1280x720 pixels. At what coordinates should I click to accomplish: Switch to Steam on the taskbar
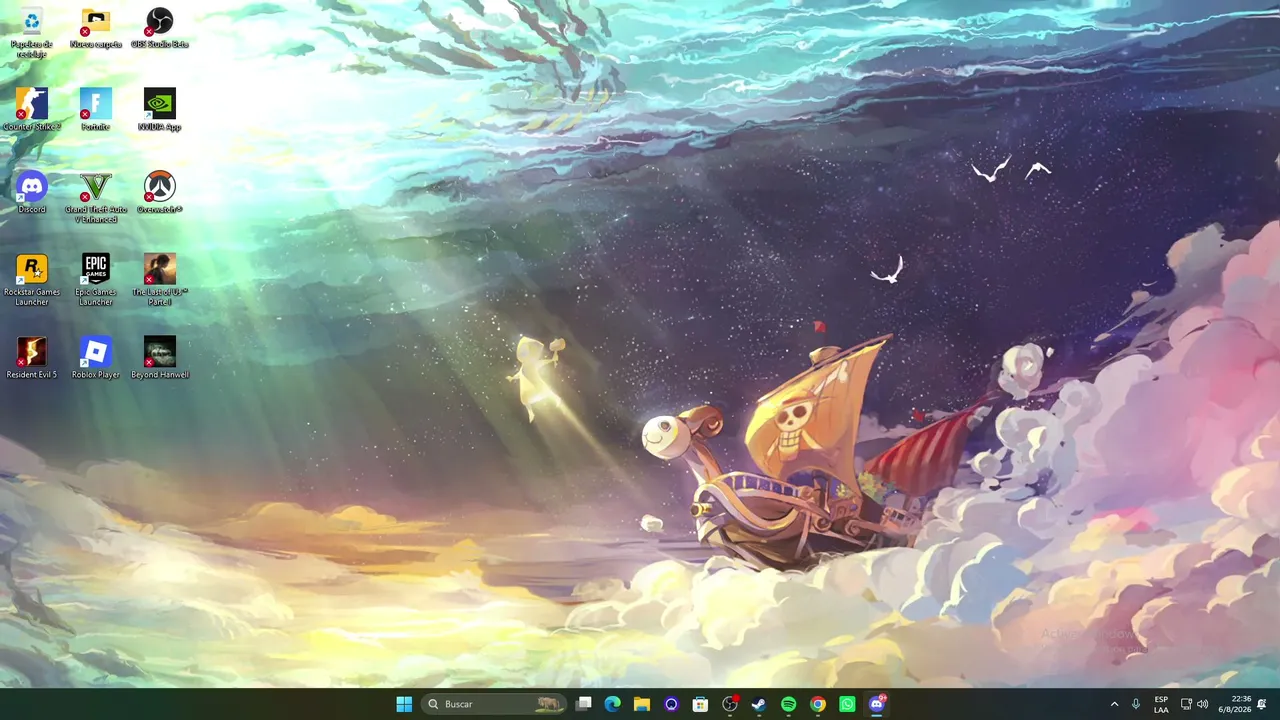click(759, 704)
